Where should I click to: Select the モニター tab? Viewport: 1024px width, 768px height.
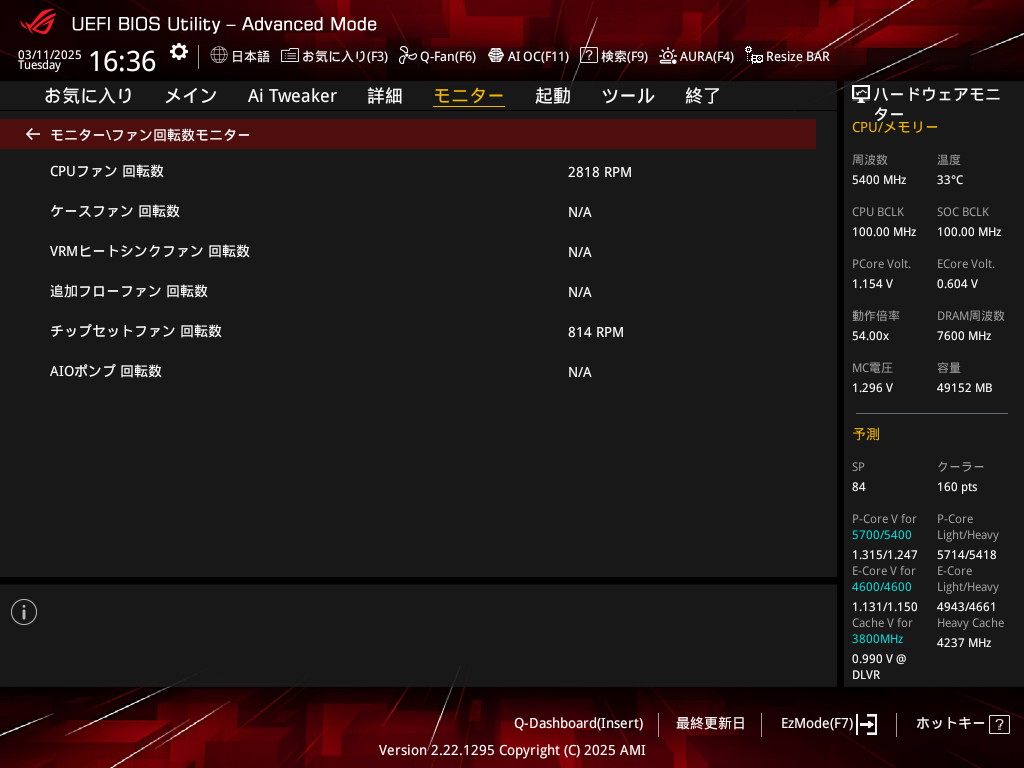click(469, 96)
